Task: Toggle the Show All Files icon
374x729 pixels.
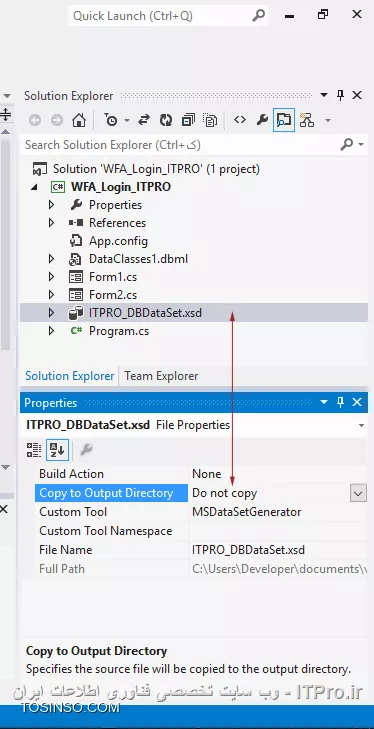Action: point(210,120)
